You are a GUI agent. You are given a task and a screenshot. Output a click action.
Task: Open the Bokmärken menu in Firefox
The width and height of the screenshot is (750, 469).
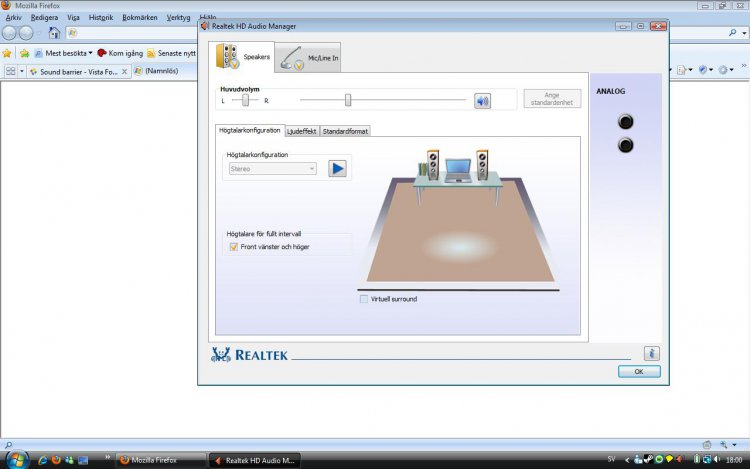[x=140, y=18]
